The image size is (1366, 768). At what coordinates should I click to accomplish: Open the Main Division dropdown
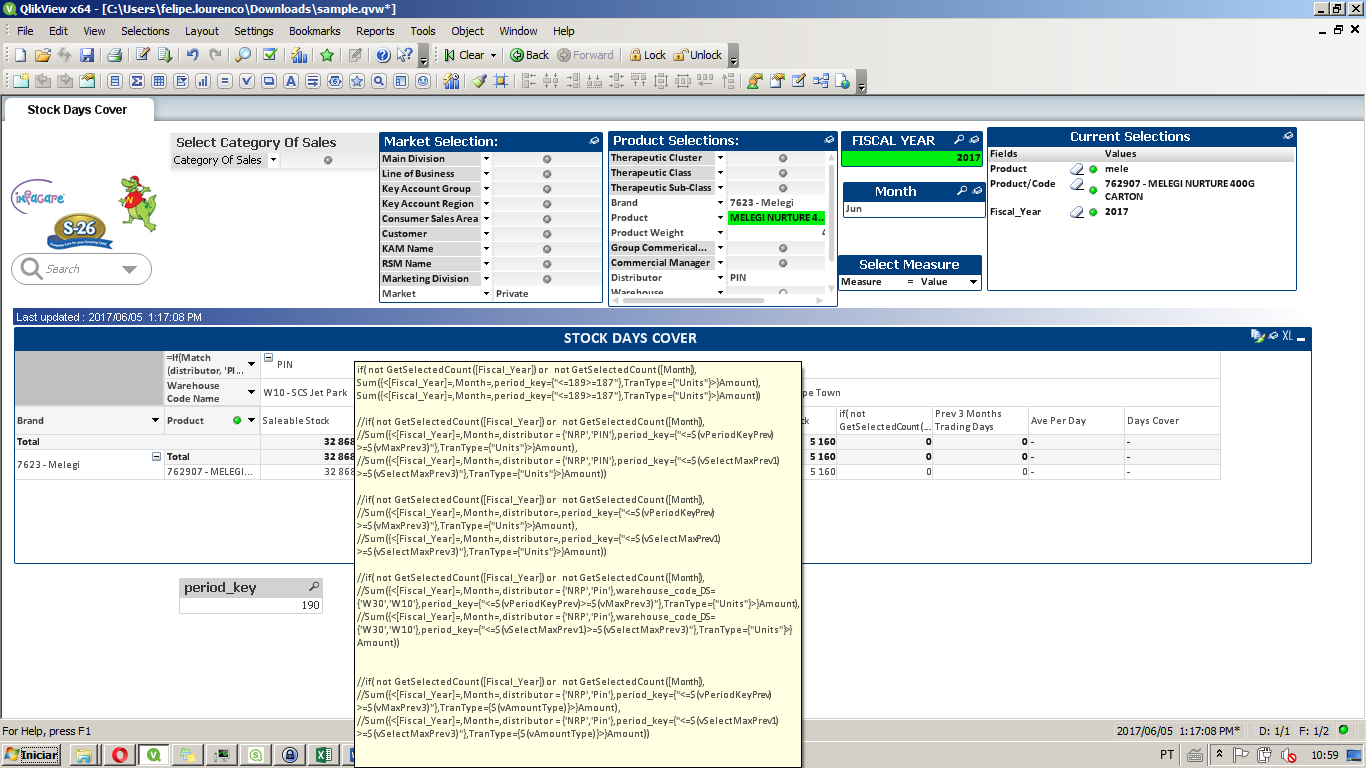[x=487, y=159]
